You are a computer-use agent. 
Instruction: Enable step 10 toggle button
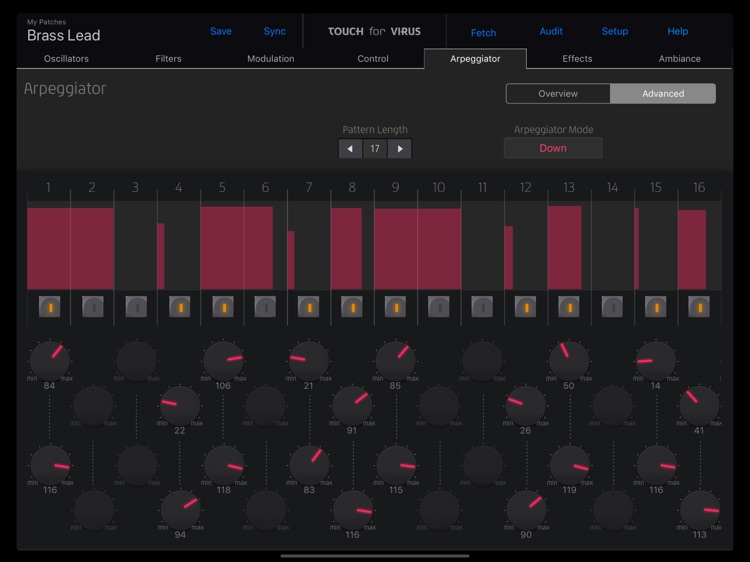tap(439, 307)
